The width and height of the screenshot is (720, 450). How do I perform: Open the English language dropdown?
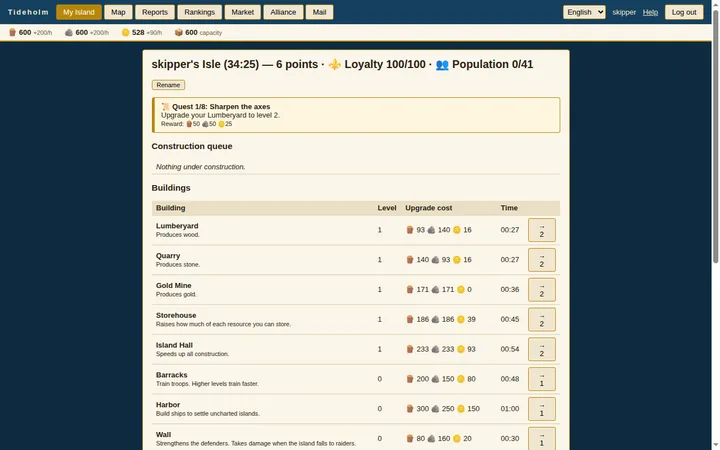click(584, 12)
